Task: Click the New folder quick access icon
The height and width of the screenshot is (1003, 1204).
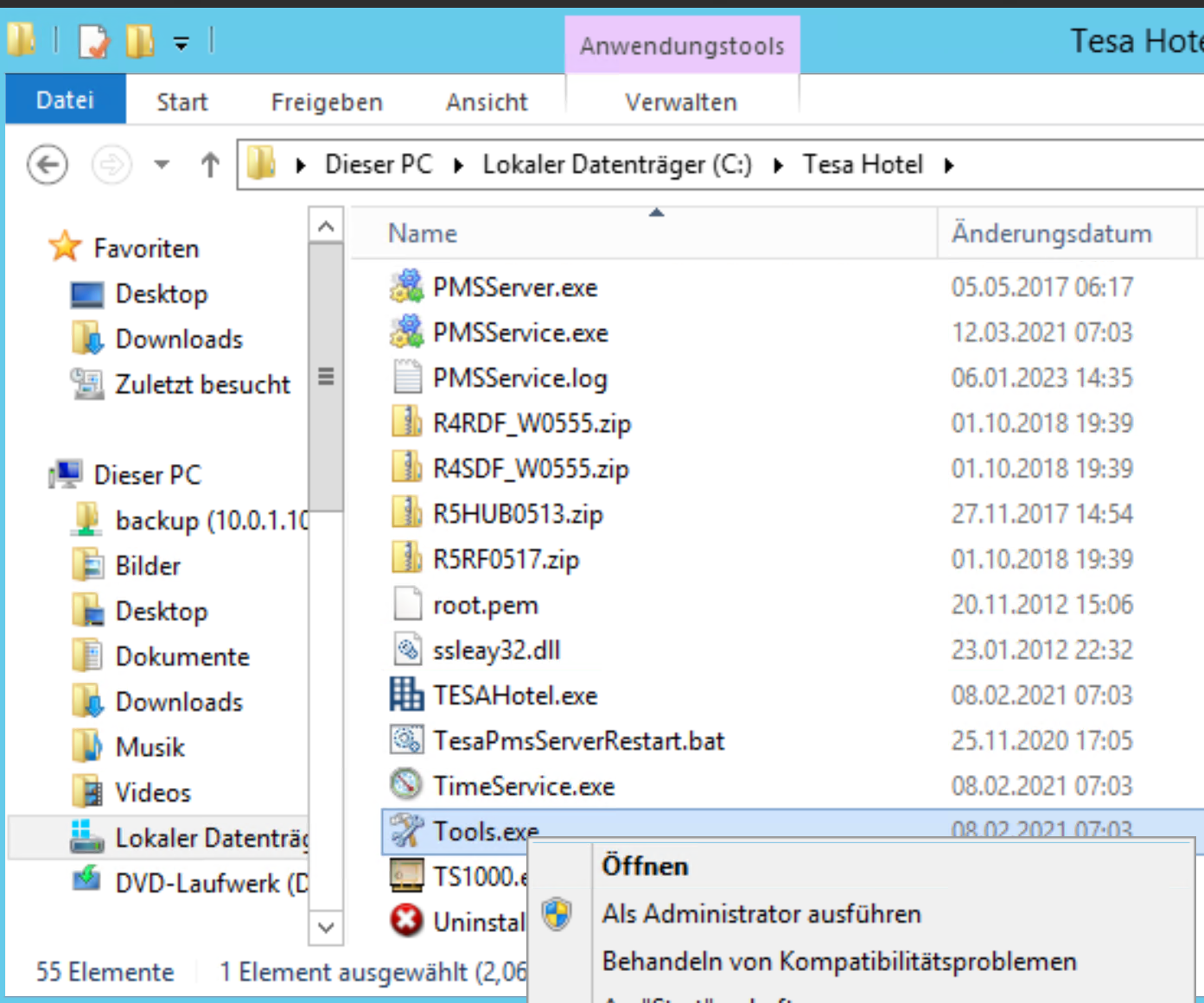Action: point(140,41)
